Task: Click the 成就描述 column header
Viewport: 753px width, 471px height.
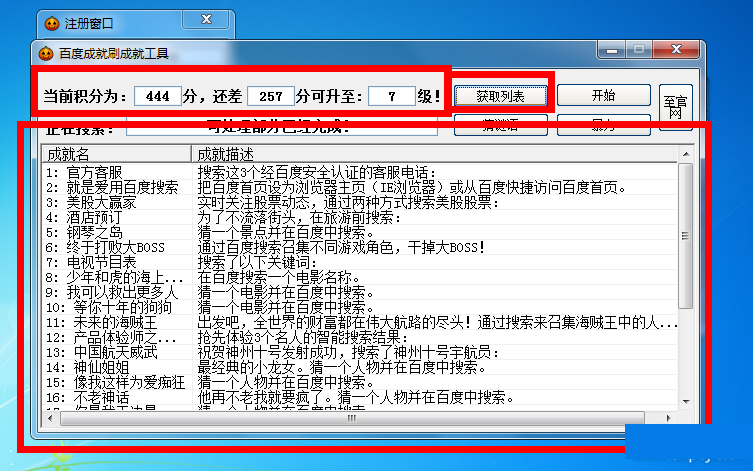Action: click(434, 154)
